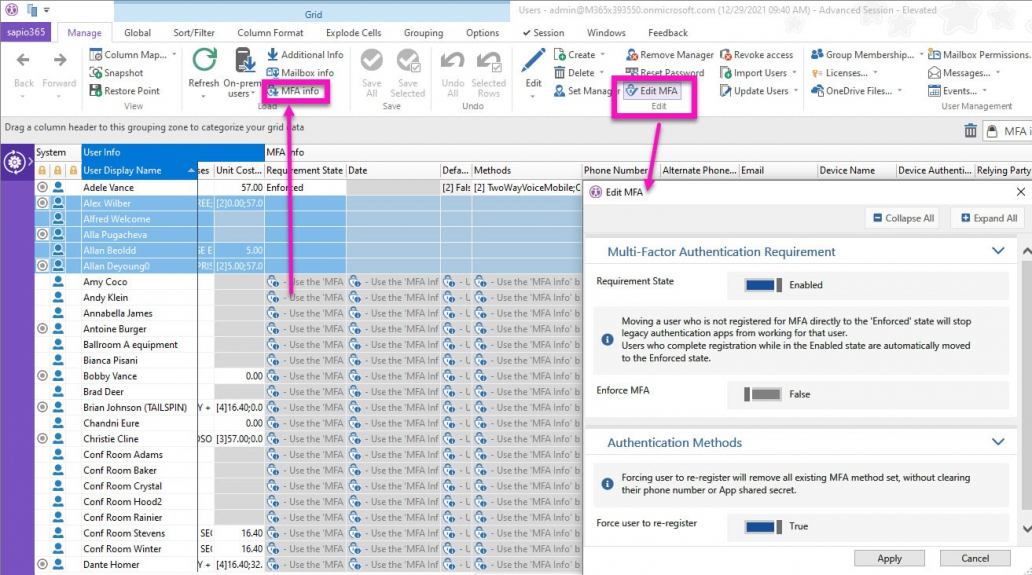Collapse Multi-Factor Authentication Requirement section

point(998,251)
